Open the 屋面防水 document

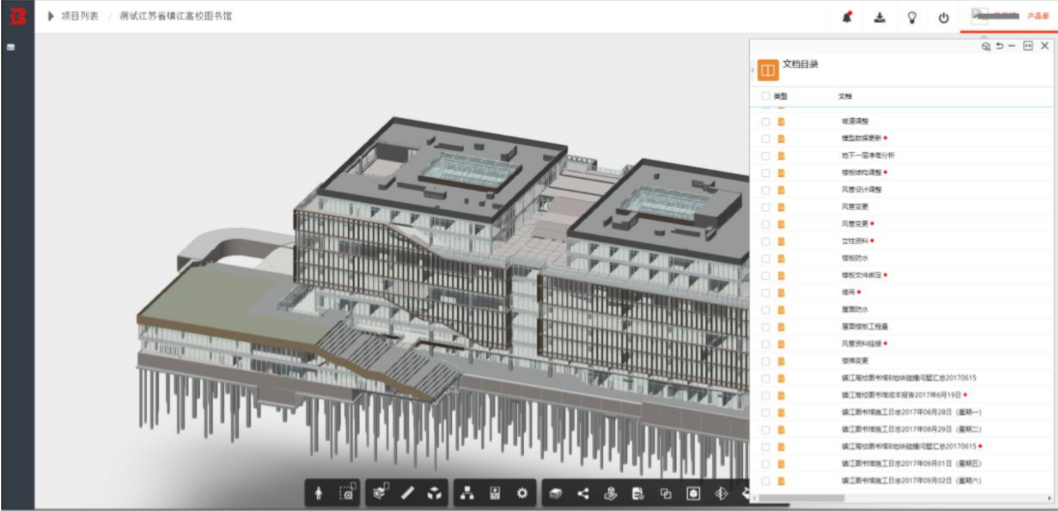click(854, 310)
